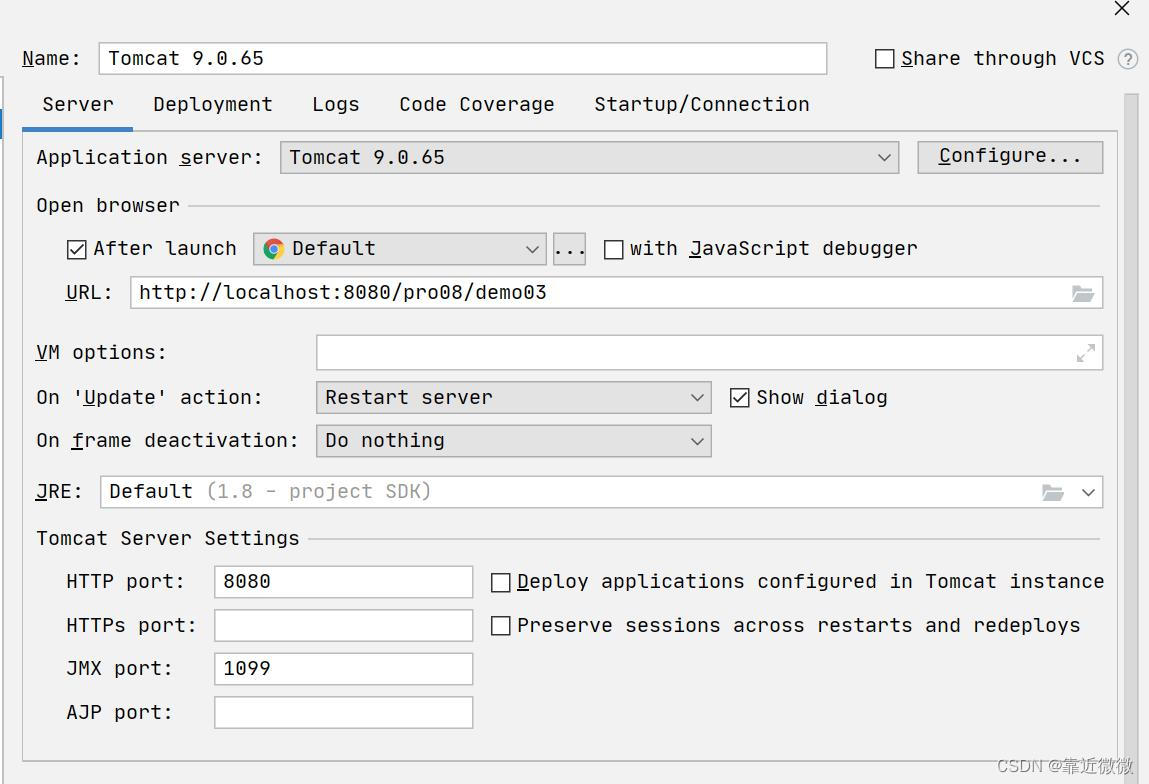Open the On frame deactivation dropdown

tap(514, 441)
